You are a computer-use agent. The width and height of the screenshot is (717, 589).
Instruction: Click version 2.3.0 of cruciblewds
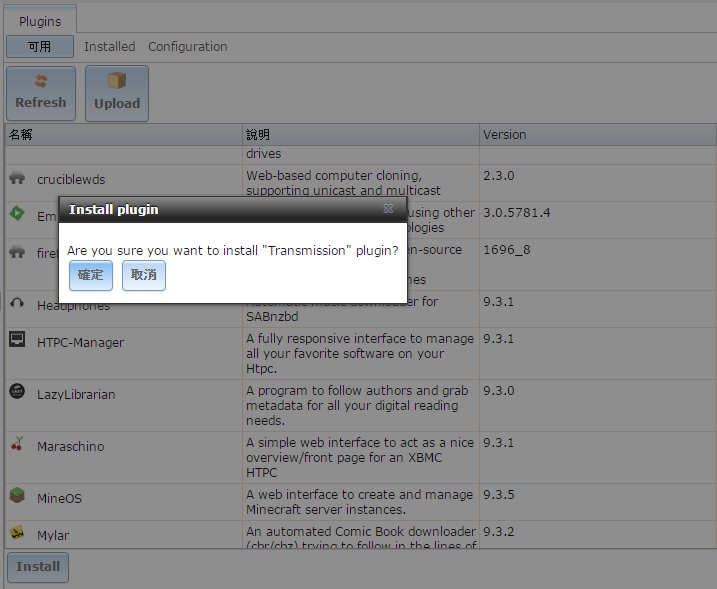pos(499,176)
